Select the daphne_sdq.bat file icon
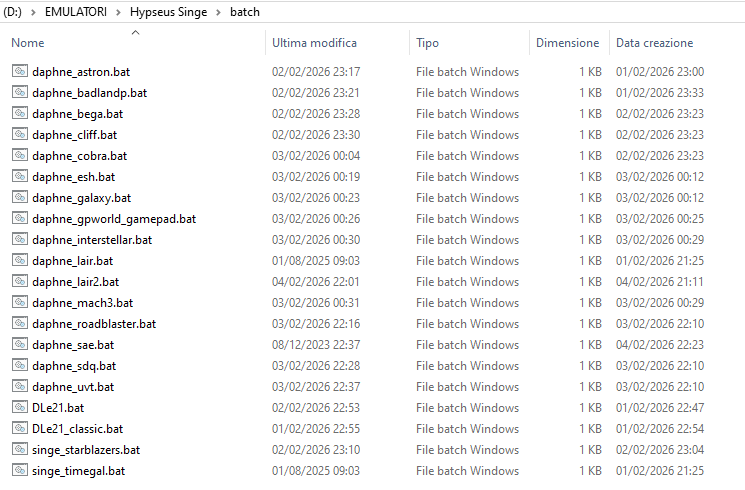 click(x=20, y=365)
